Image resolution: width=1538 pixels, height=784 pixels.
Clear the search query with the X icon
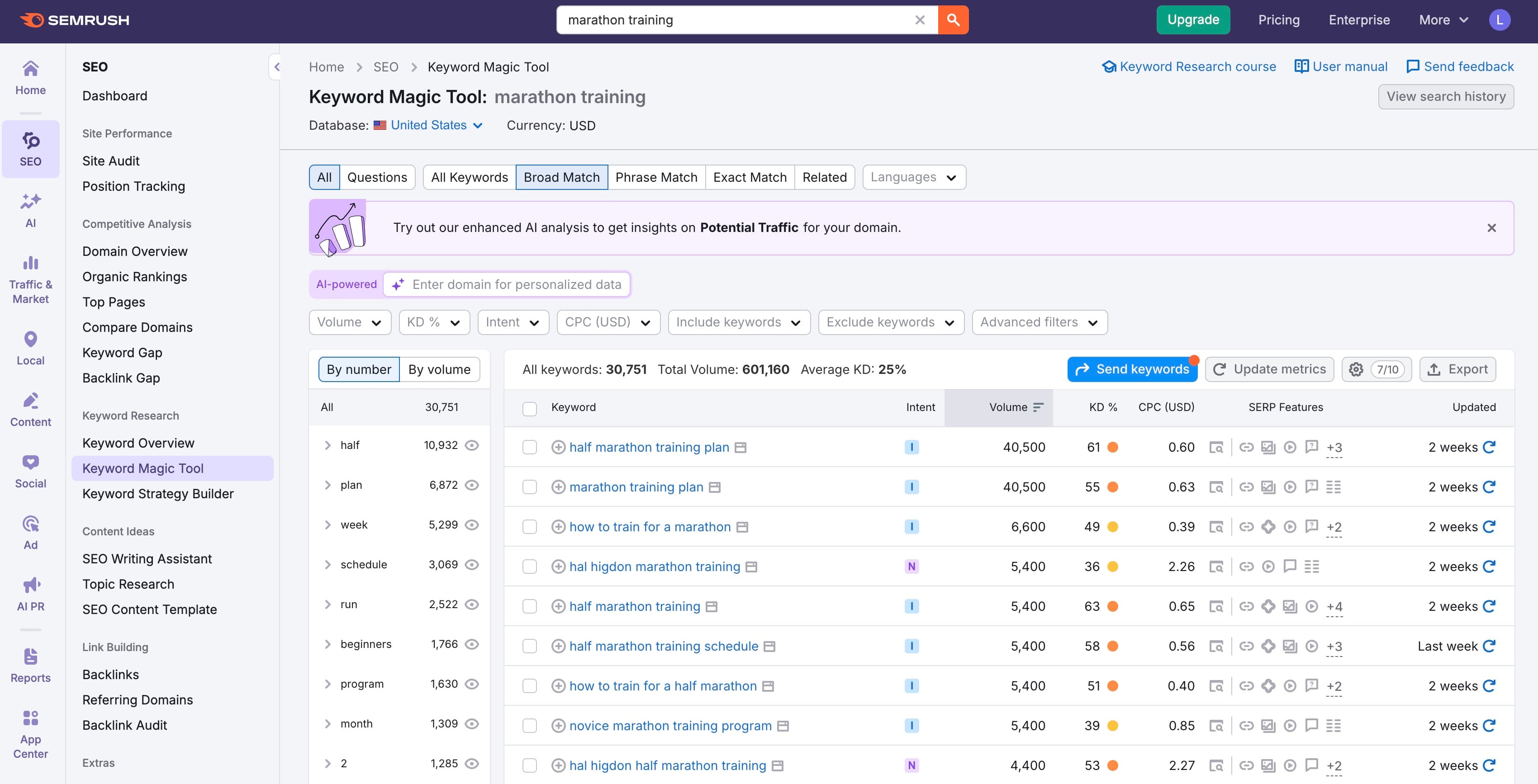[x=919, y=20]
